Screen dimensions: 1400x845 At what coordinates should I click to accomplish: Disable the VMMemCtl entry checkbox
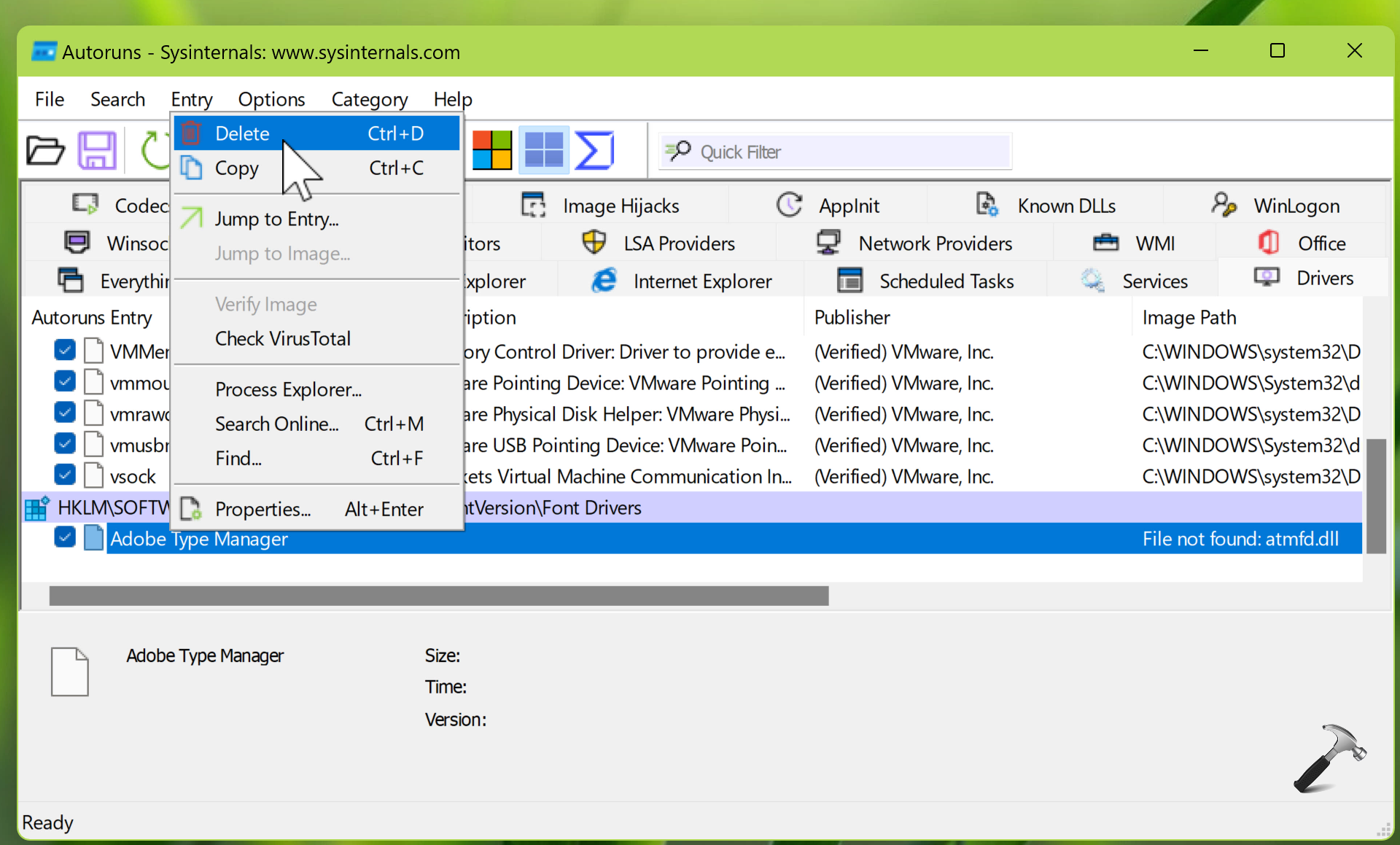point(65,351)
